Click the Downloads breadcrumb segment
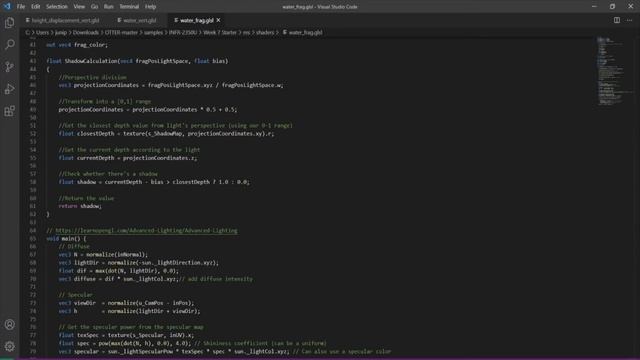Screen dimensions: 640x360 [86, 32]
